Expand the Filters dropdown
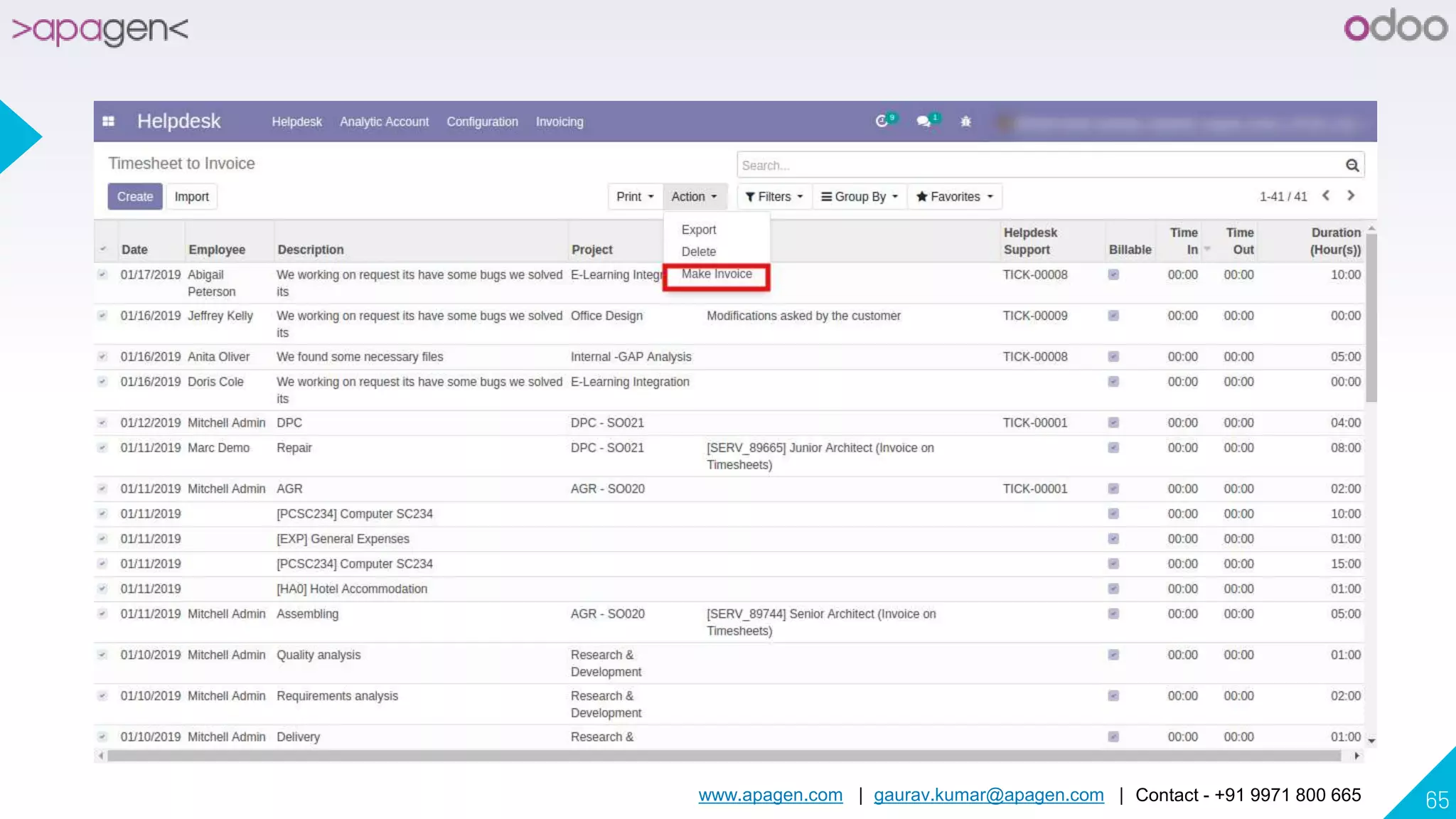Viewport: 1456px width, 819px height. coord(773,197)
